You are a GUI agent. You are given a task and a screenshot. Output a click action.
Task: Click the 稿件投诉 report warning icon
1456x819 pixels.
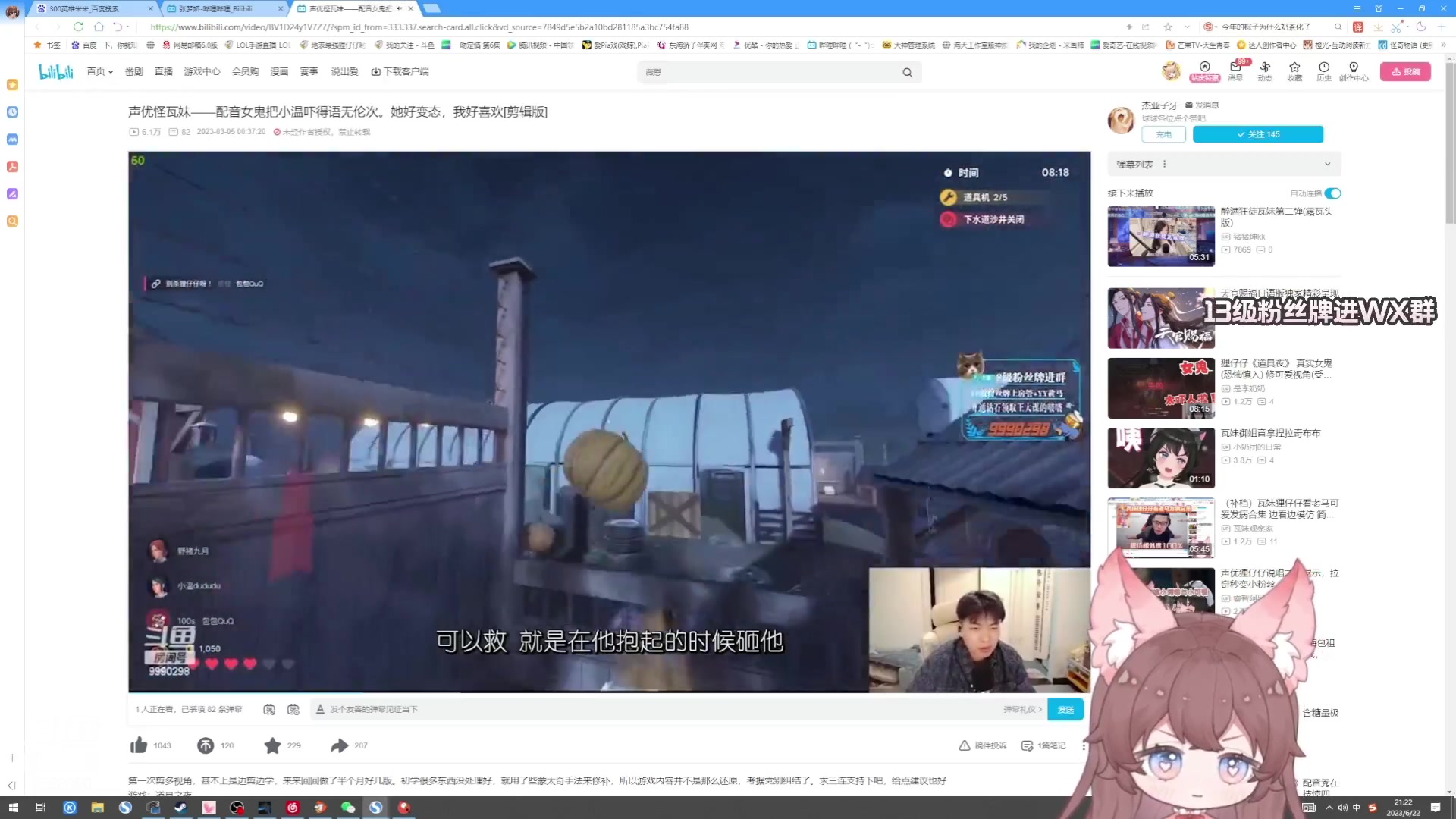[x=965, y=745]
